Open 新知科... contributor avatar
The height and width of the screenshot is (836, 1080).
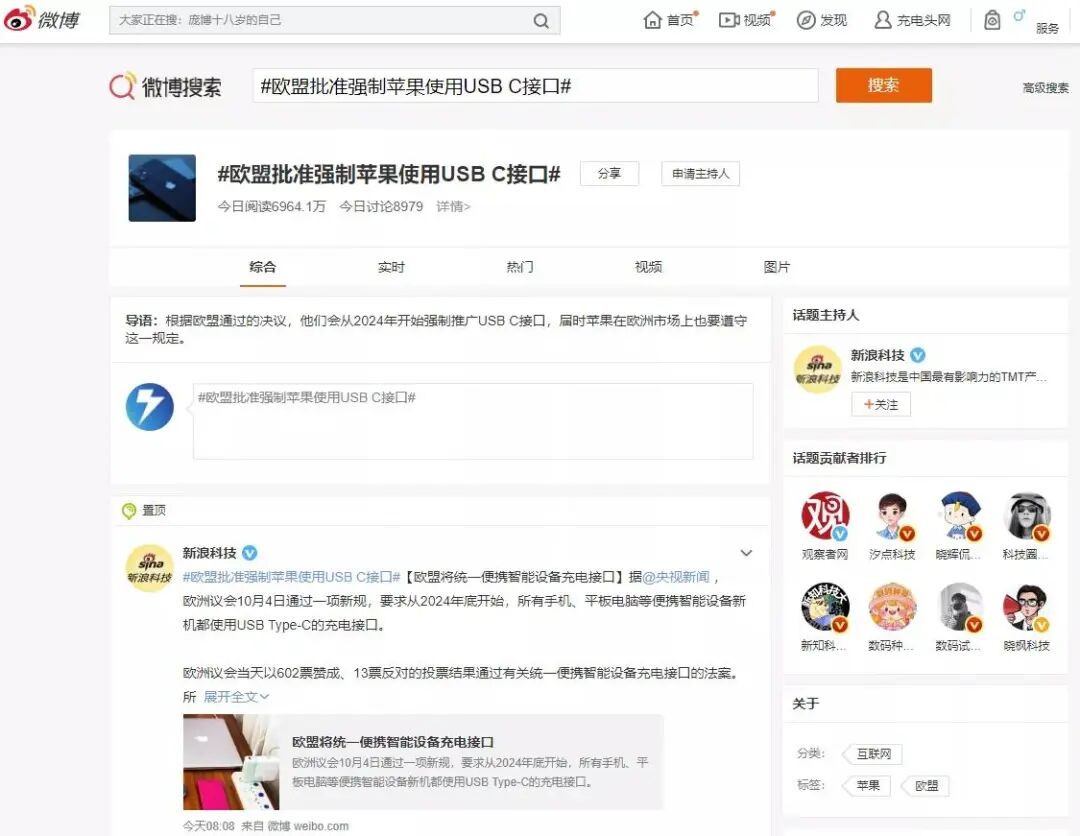[x=824, y=607]
